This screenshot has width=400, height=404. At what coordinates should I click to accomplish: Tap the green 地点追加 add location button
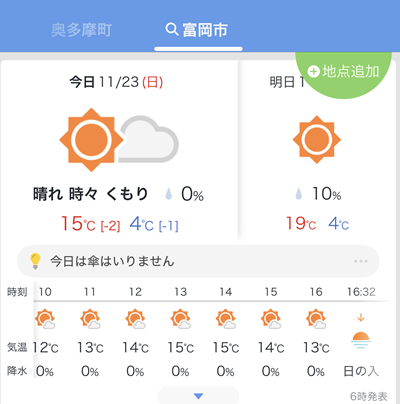coord(343,72)
